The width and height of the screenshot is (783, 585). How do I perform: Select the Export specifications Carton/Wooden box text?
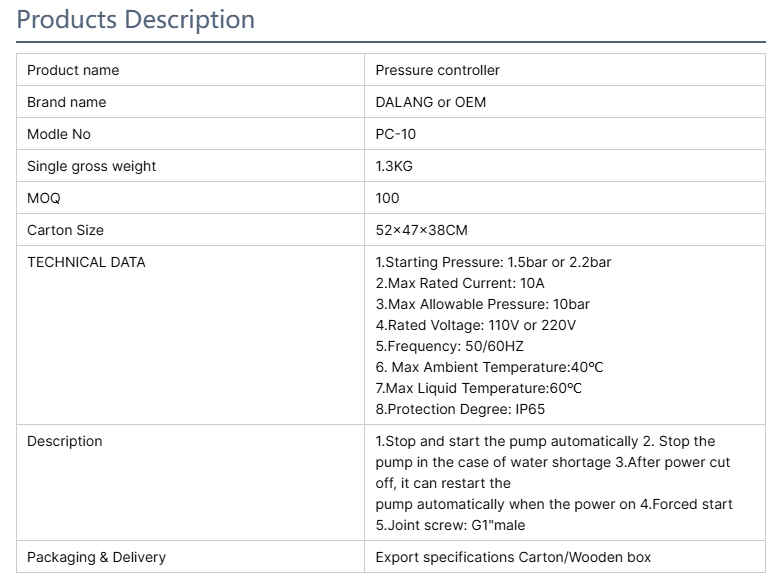(x=513, y=557)
